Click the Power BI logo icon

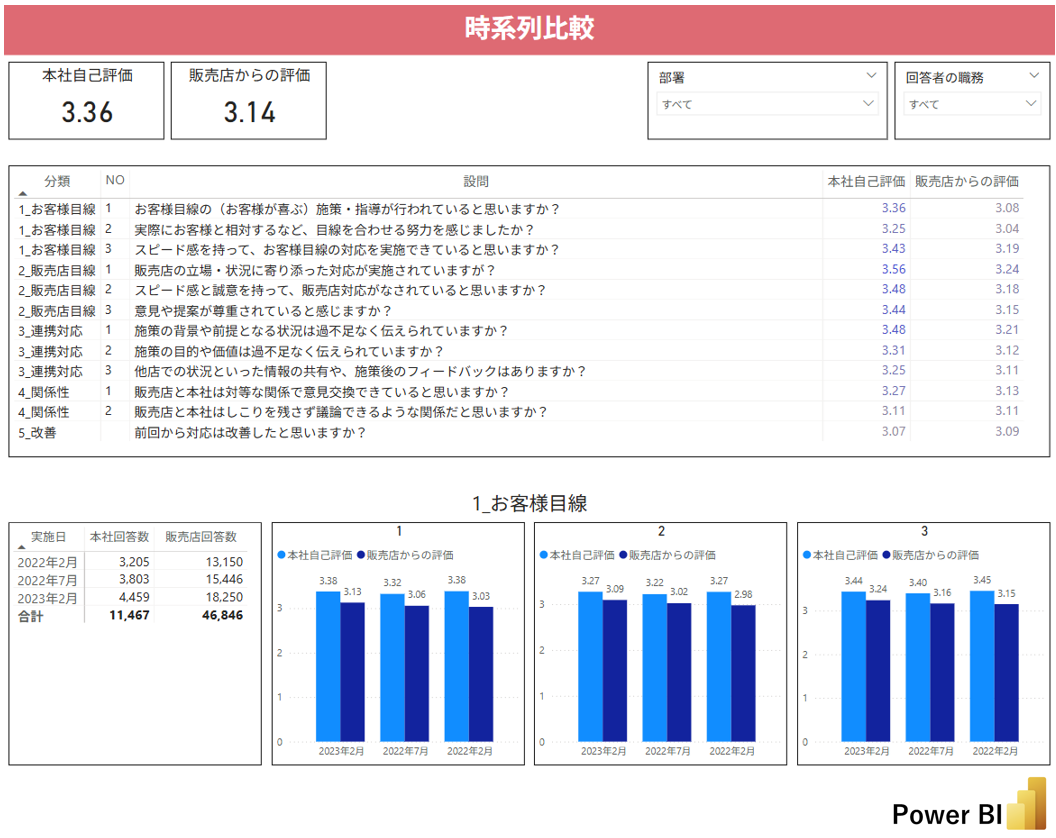(1025, 804)
